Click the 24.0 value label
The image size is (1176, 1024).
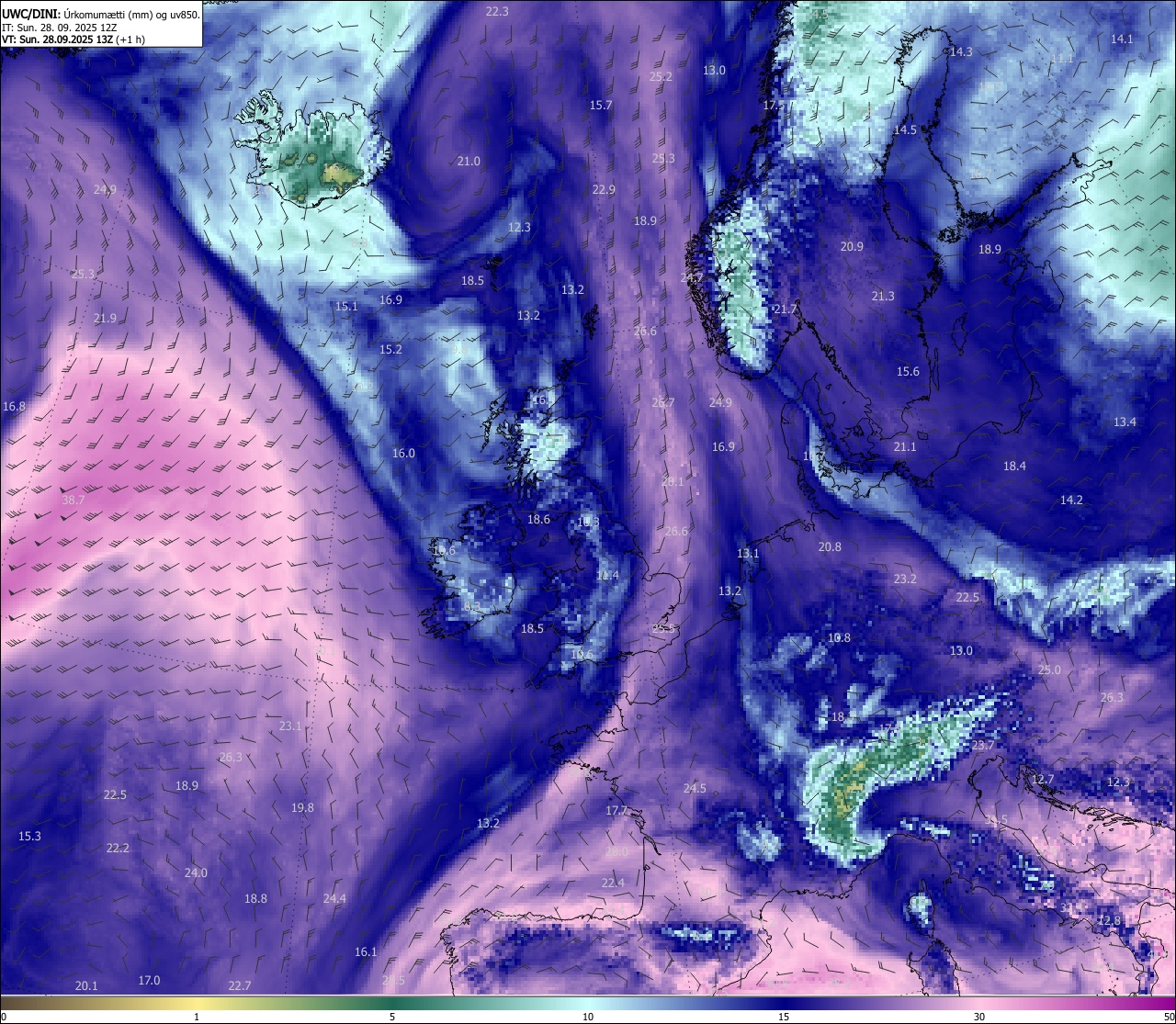(x=196, y=873)
